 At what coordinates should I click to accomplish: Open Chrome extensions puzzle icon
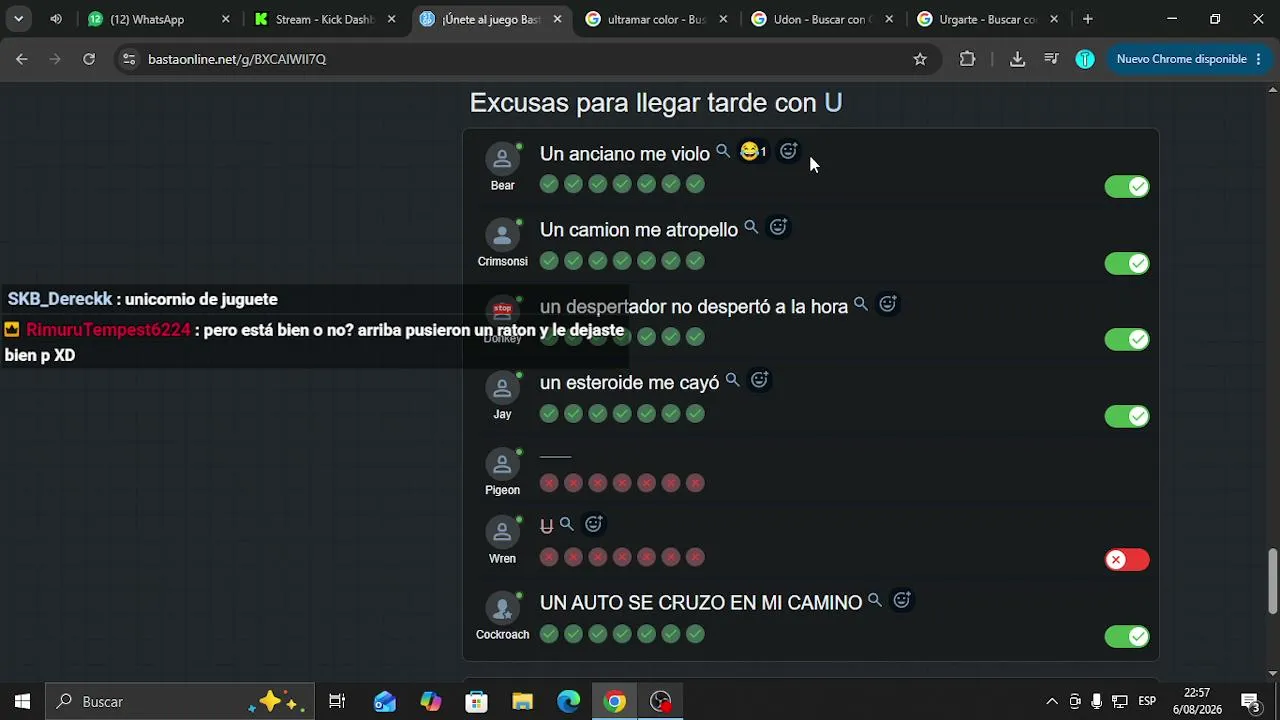[x=967, y=59]
